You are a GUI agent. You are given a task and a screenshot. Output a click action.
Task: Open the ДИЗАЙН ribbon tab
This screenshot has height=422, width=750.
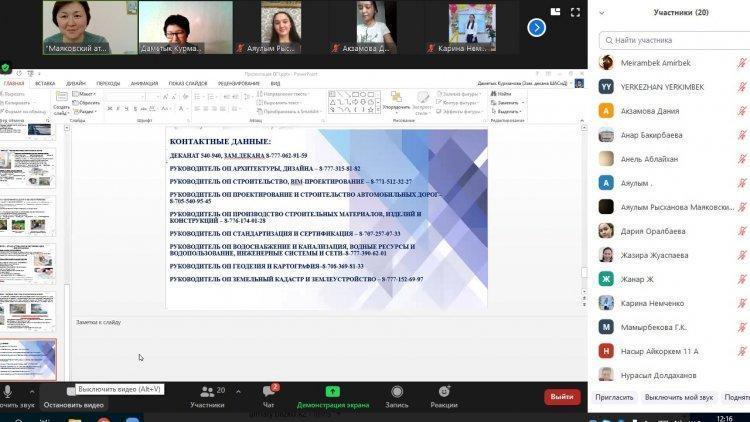(x=76, y=84)
